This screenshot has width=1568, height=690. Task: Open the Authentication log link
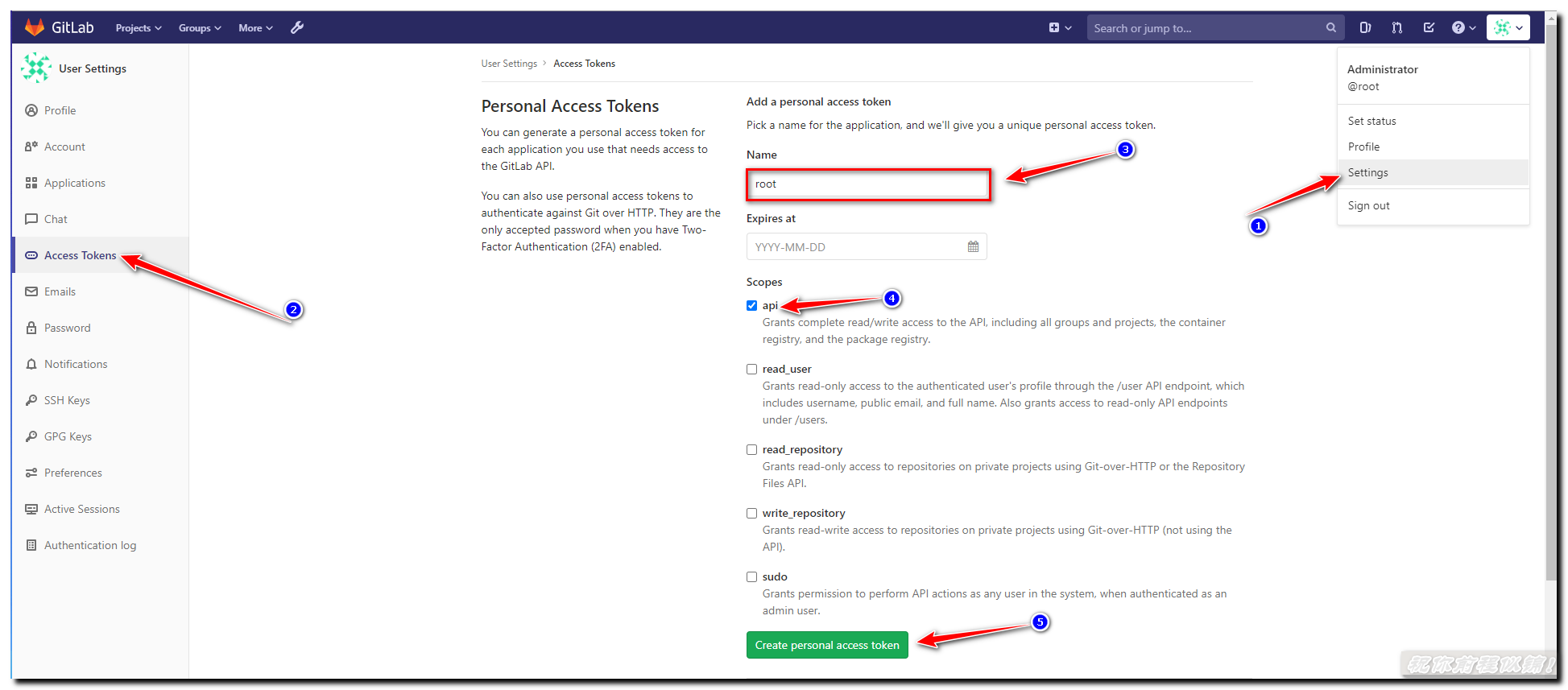click(x=90, y=545)
